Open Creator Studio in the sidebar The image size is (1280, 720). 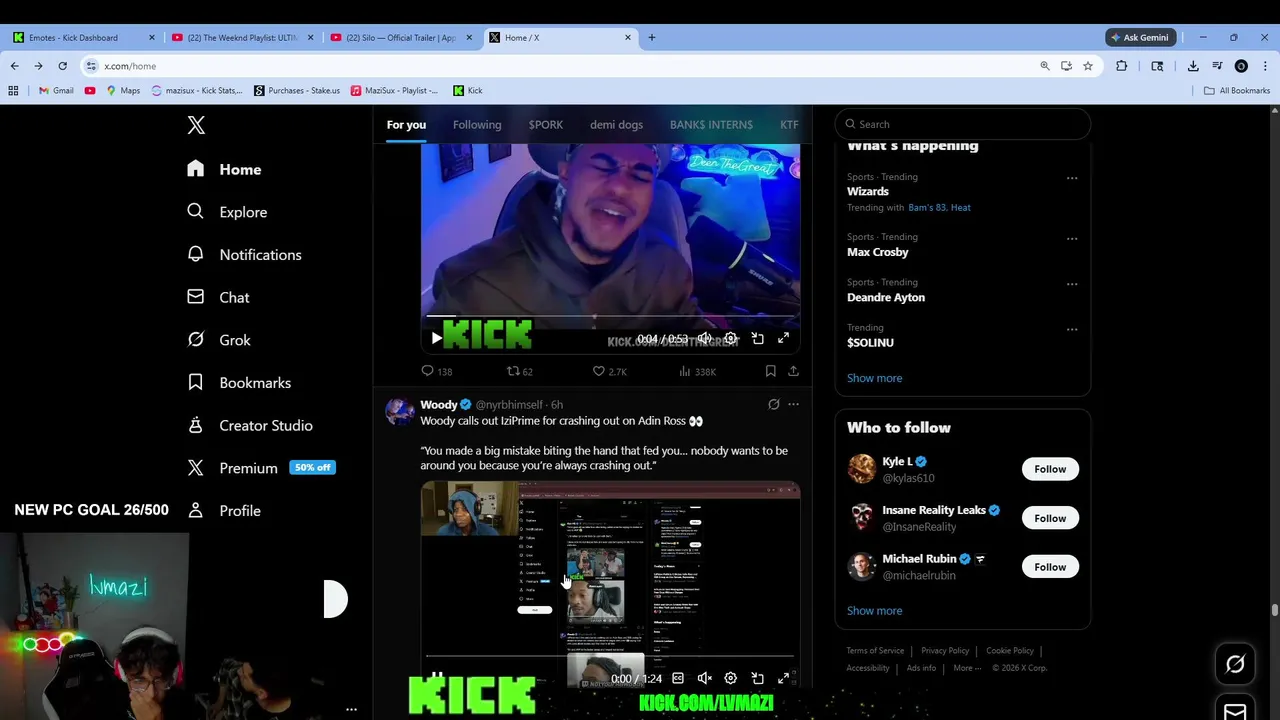249,425
